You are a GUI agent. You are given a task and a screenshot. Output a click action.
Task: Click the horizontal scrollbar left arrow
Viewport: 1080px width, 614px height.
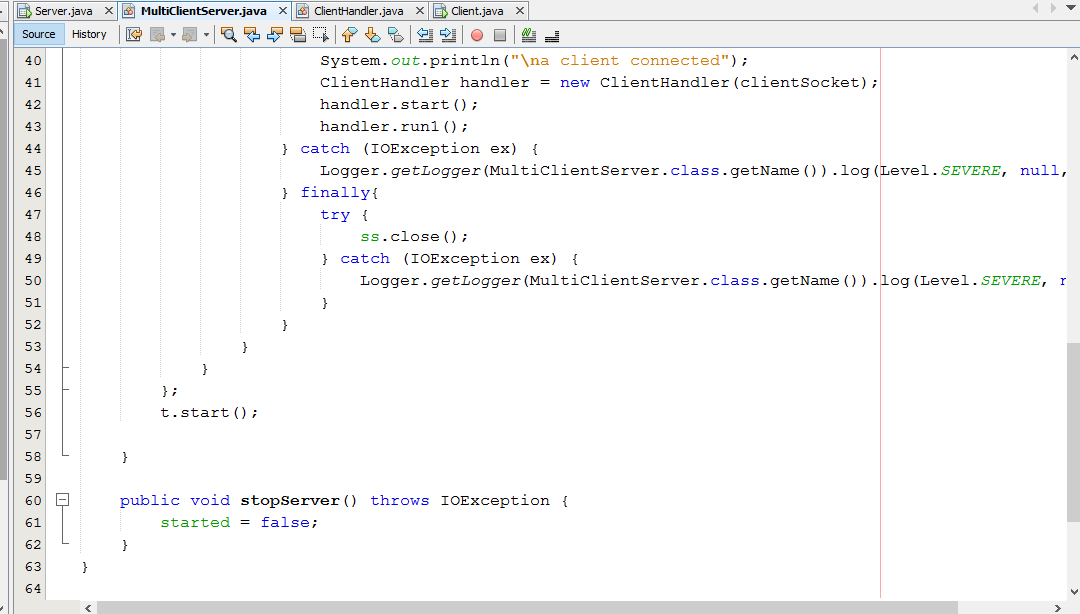[x=88, y=607]
